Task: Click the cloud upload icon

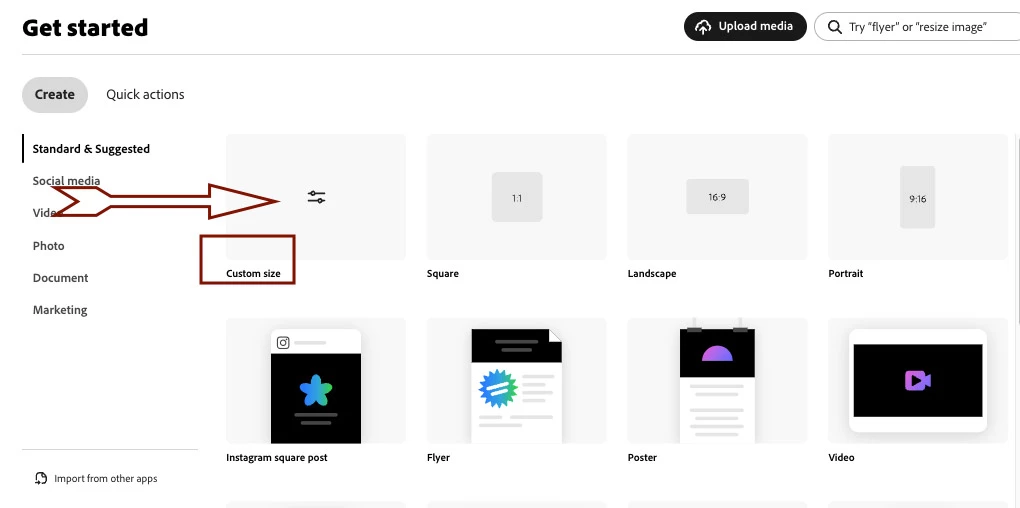Action: coord(703,27)
